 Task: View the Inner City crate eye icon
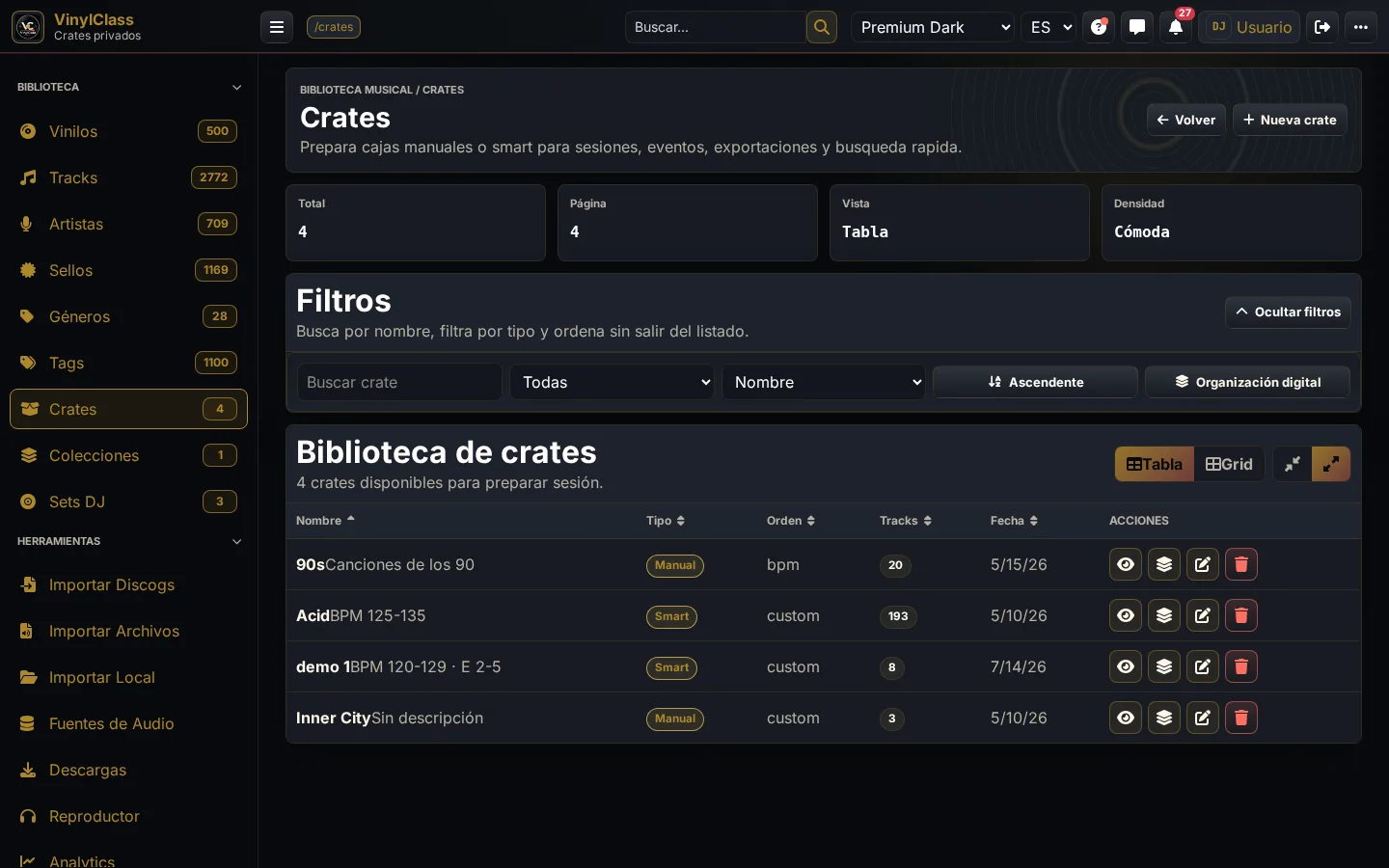1126,718
